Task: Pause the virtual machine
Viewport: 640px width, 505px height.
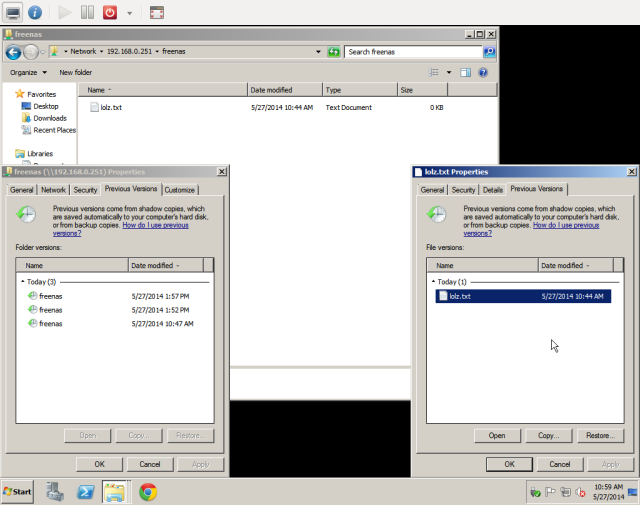Action: [x=87, y=13]
